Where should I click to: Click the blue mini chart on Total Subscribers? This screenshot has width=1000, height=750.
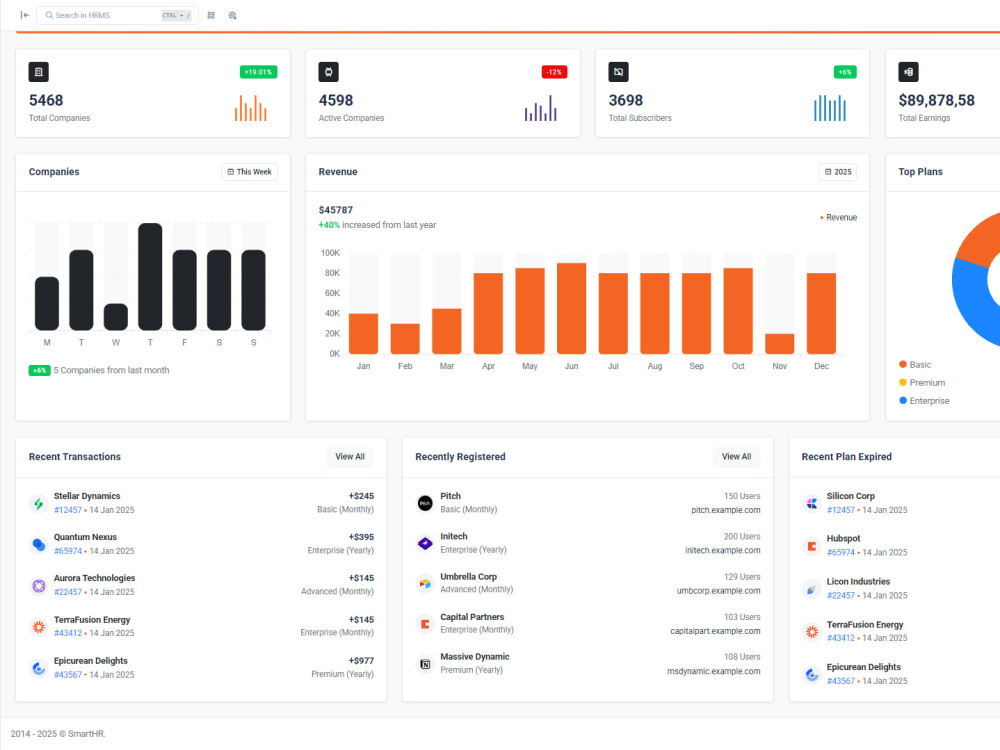[x=830, y=108]
